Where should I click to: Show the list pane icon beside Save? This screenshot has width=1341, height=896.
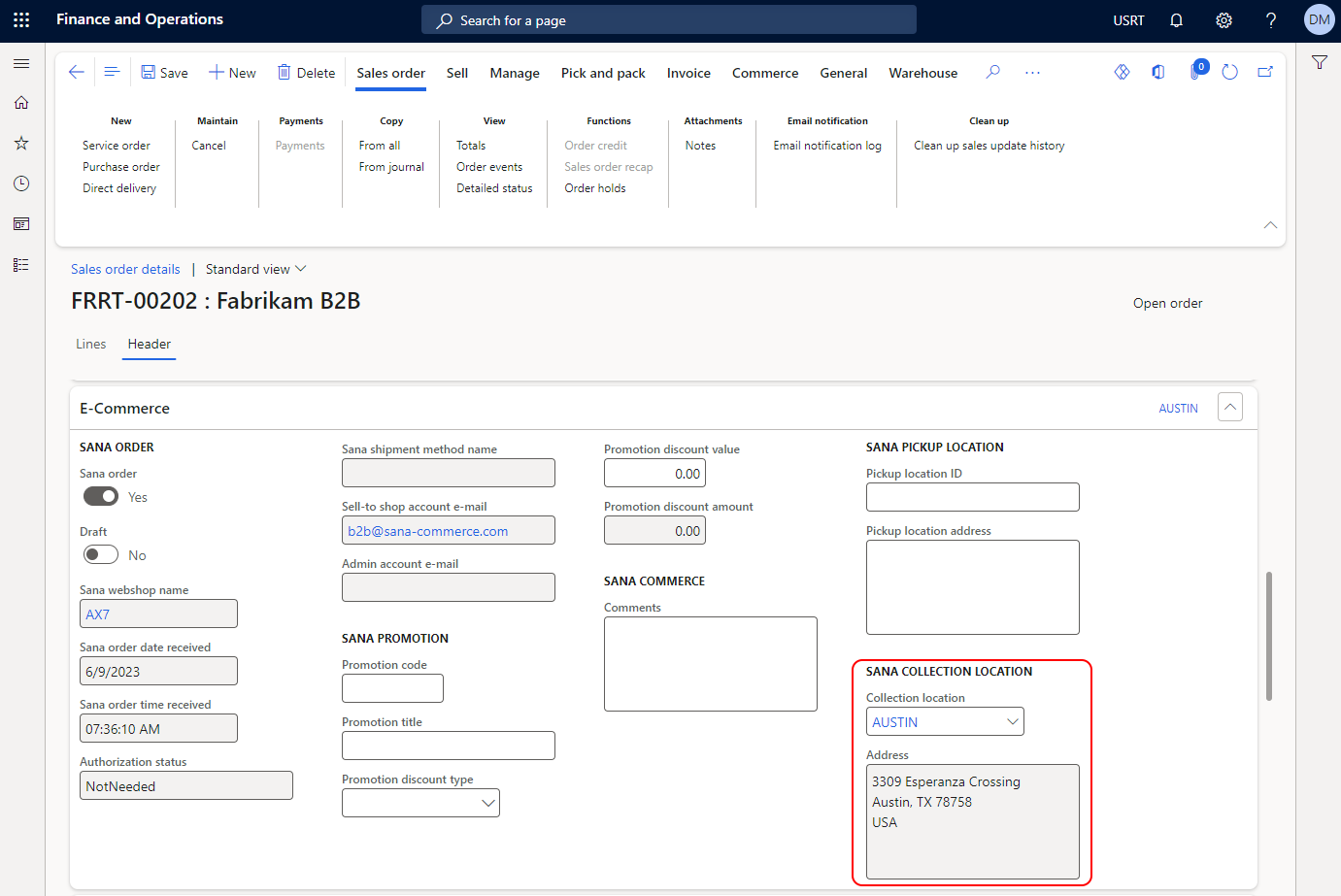pyautogui.click(x=112, y=72)
